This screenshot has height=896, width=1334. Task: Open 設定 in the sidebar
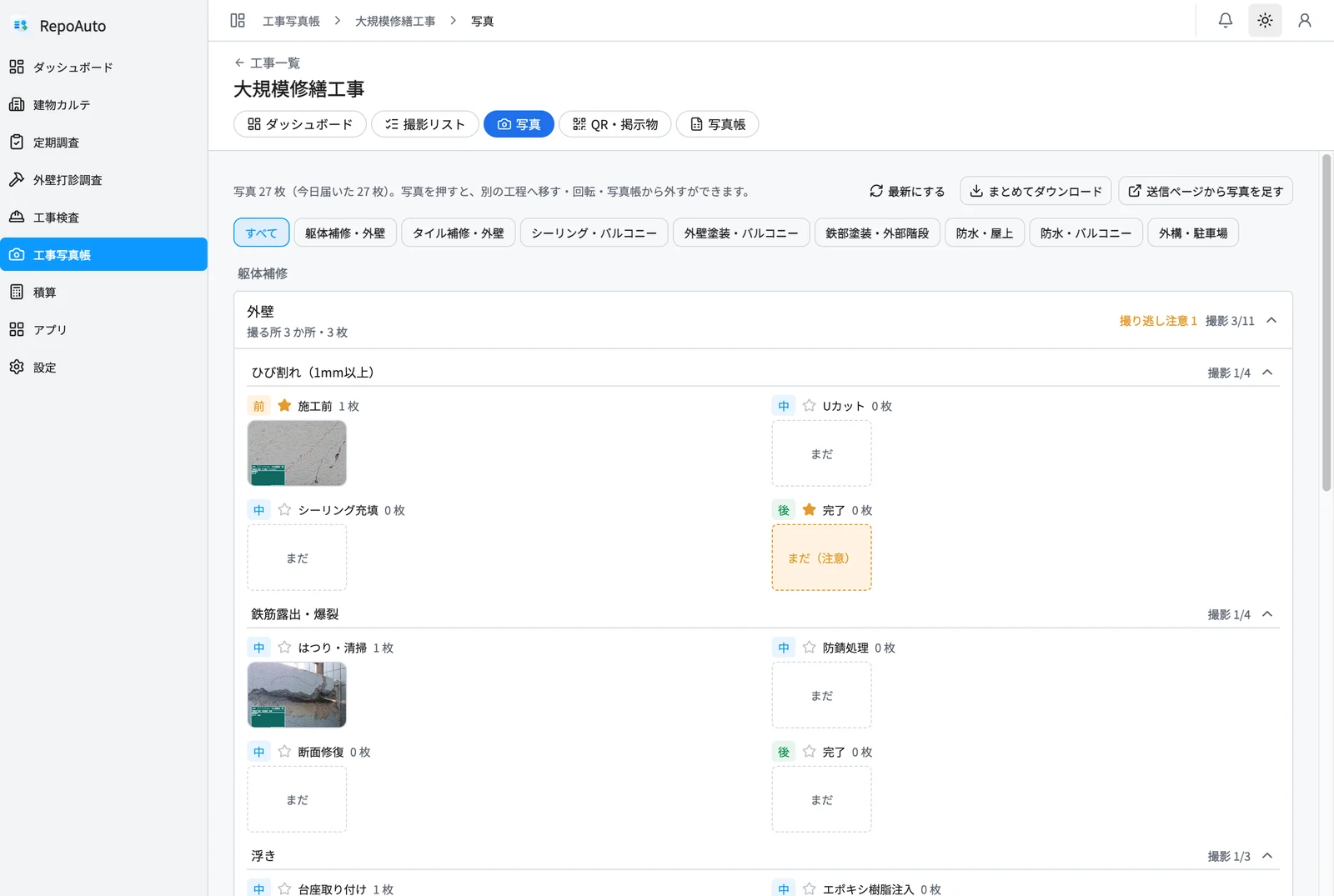(x=103, y=367)
